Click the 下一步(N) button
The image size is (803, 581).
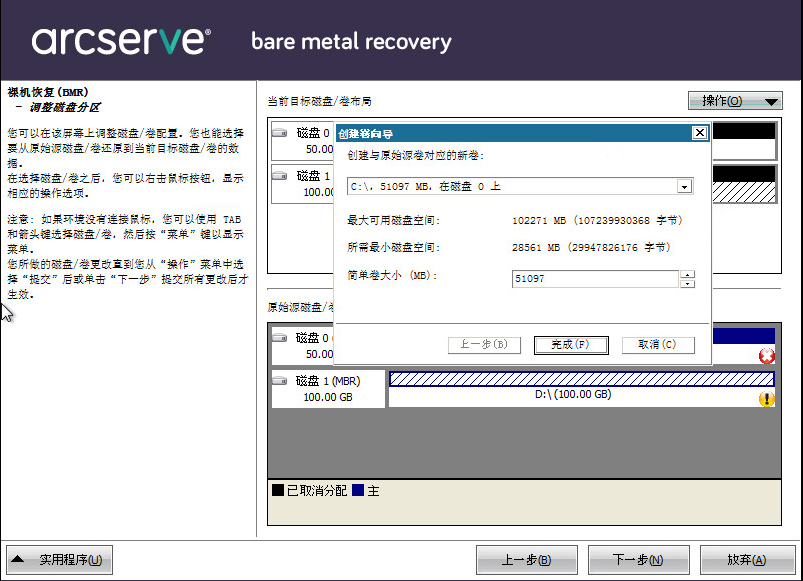coord(639,560)
